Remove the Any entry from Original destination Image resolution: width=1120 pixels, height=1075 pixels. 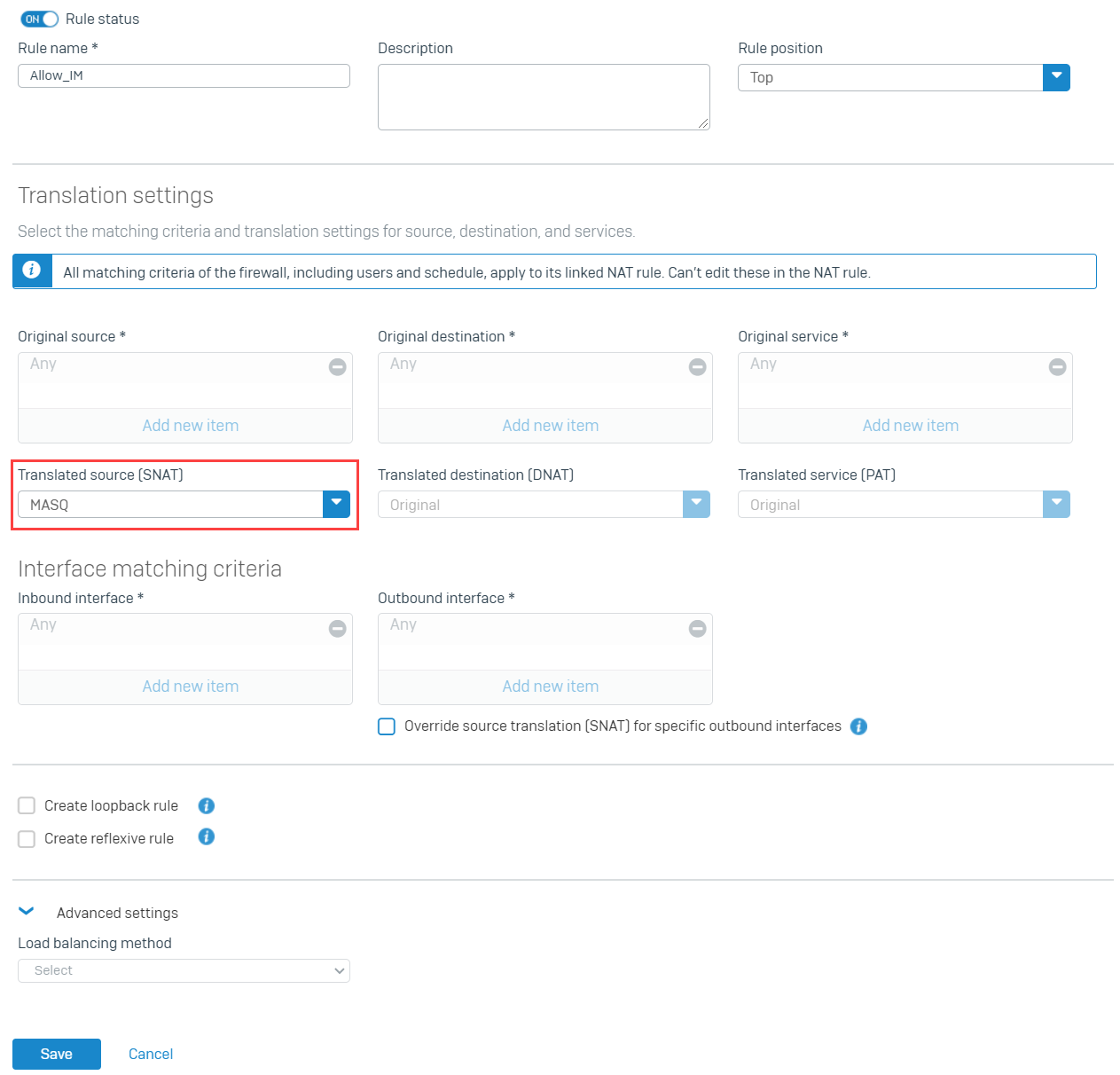pos(697,366)
